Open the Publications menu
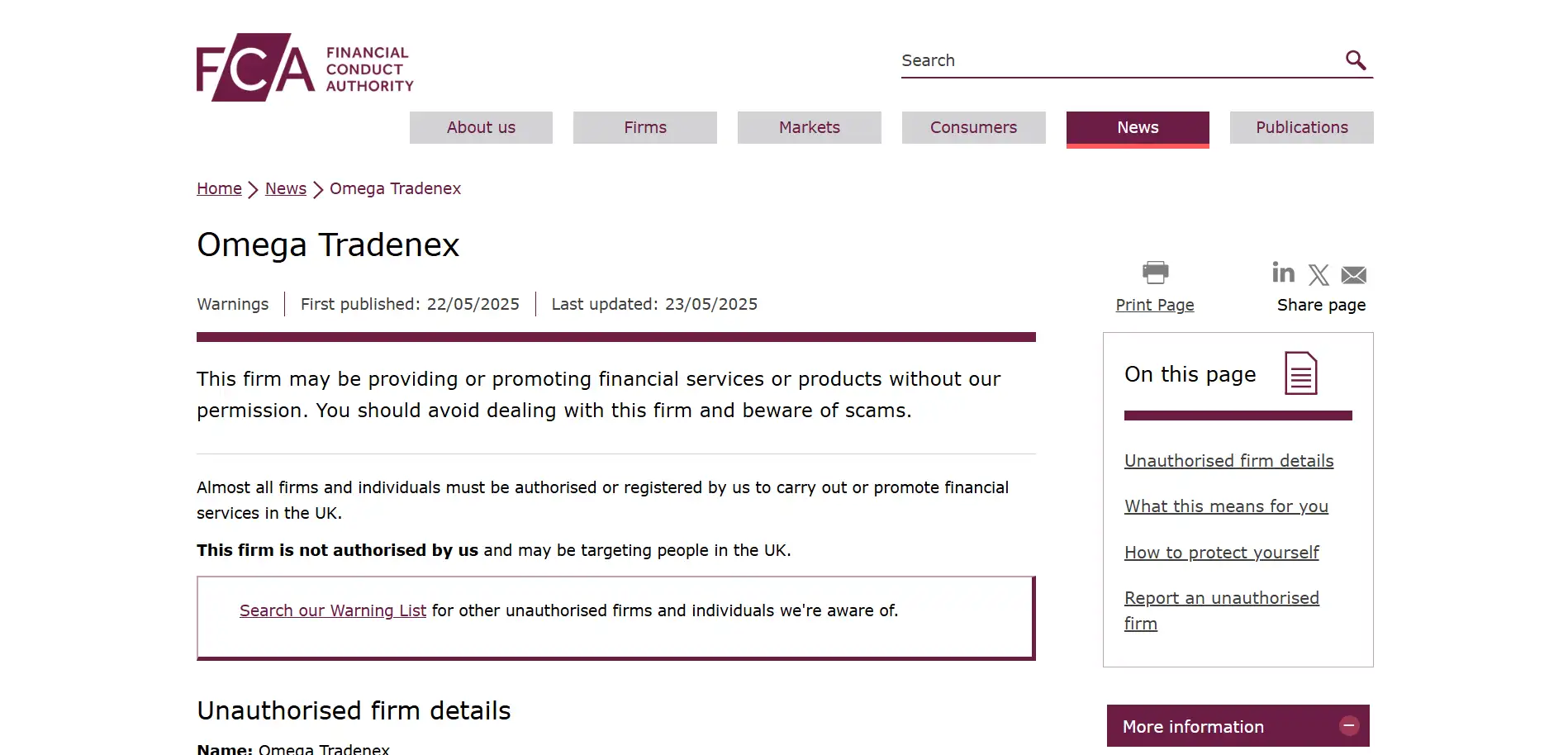 [1301, 127]
